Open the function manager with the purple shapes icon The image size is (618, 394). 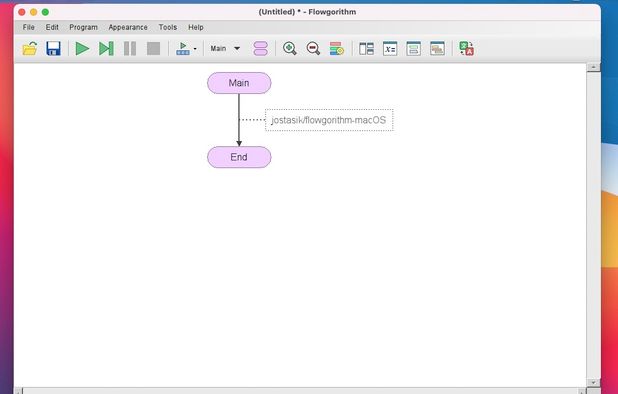(261, 48)
